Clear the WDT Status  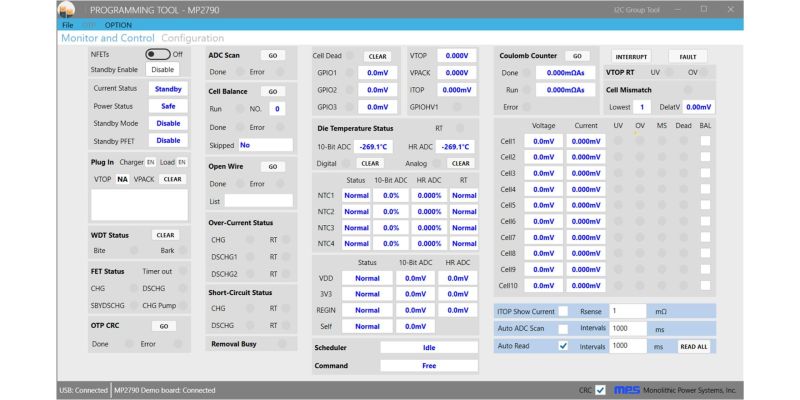(165, 235)
